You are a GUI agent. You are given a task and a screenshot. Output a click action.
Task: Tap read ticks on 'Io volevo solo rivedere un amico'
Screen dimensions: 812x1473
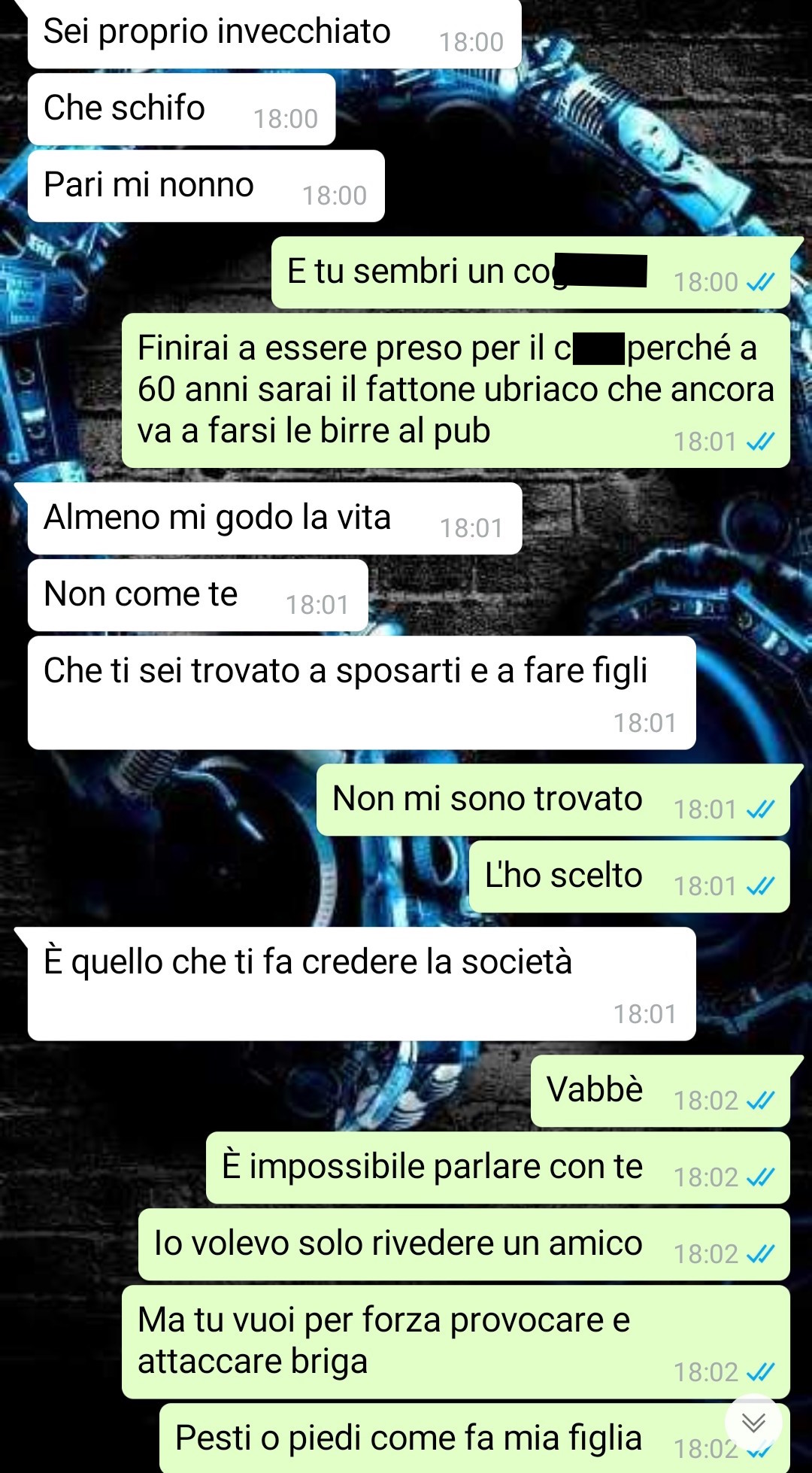click(760, 1254)
